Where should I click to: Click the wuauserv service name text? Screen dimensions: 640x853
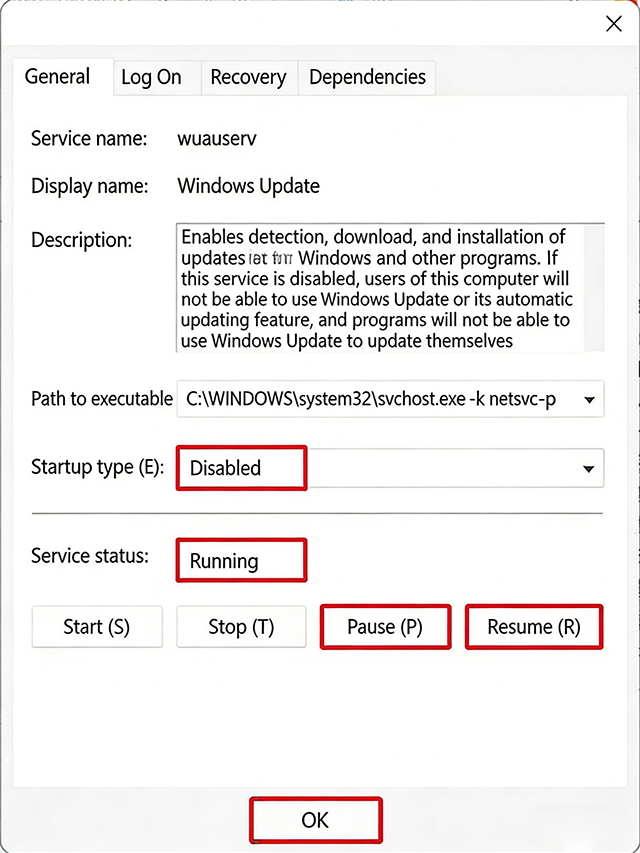(x=216, y=139)
